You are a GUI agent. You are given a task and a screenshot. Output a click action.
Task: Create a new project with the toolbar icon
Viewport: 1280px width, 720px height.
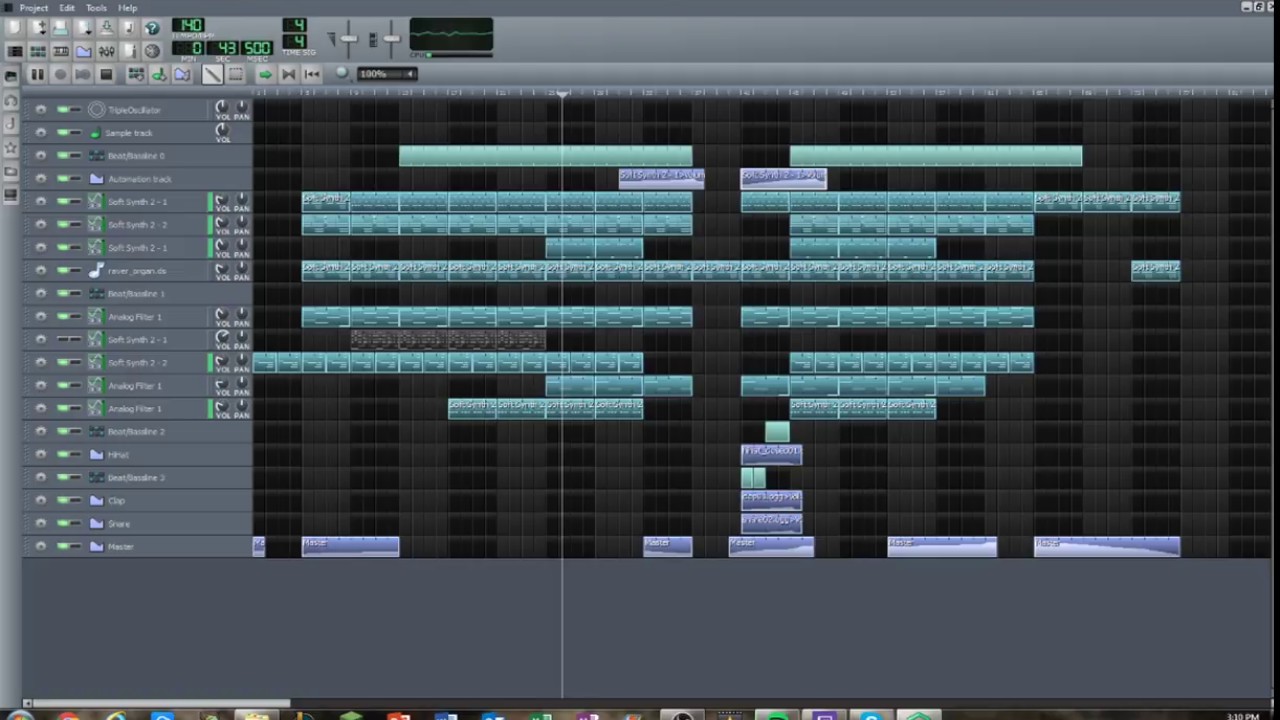(15, 28)
